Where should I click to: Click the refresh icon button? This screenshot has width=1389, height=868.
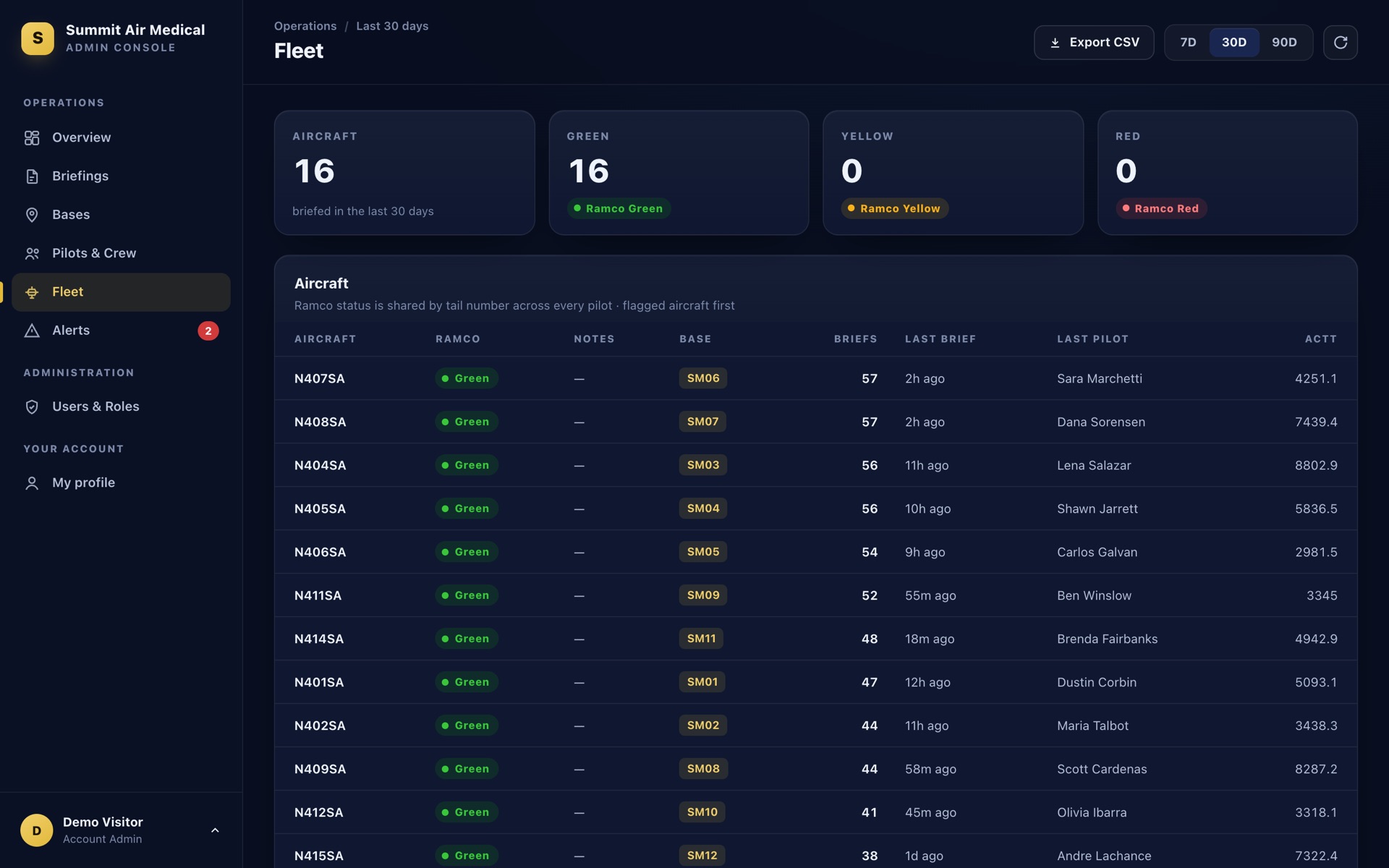(1340, 43)
